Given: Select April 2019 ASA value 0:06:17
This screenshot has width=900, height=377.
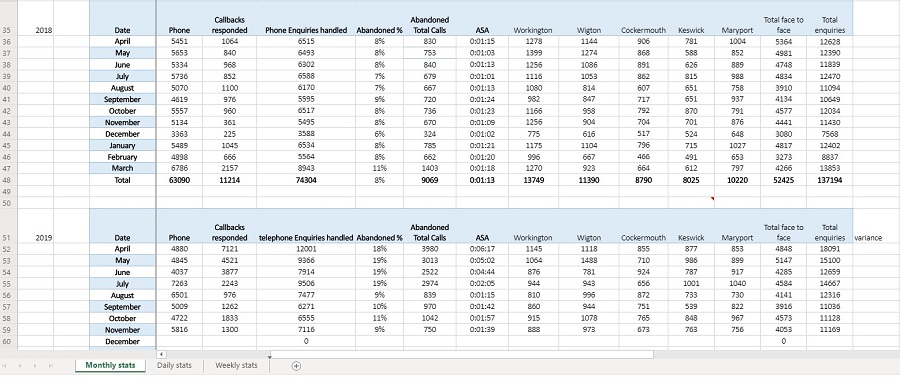Looking at the screenshot, I should [482, 249].
